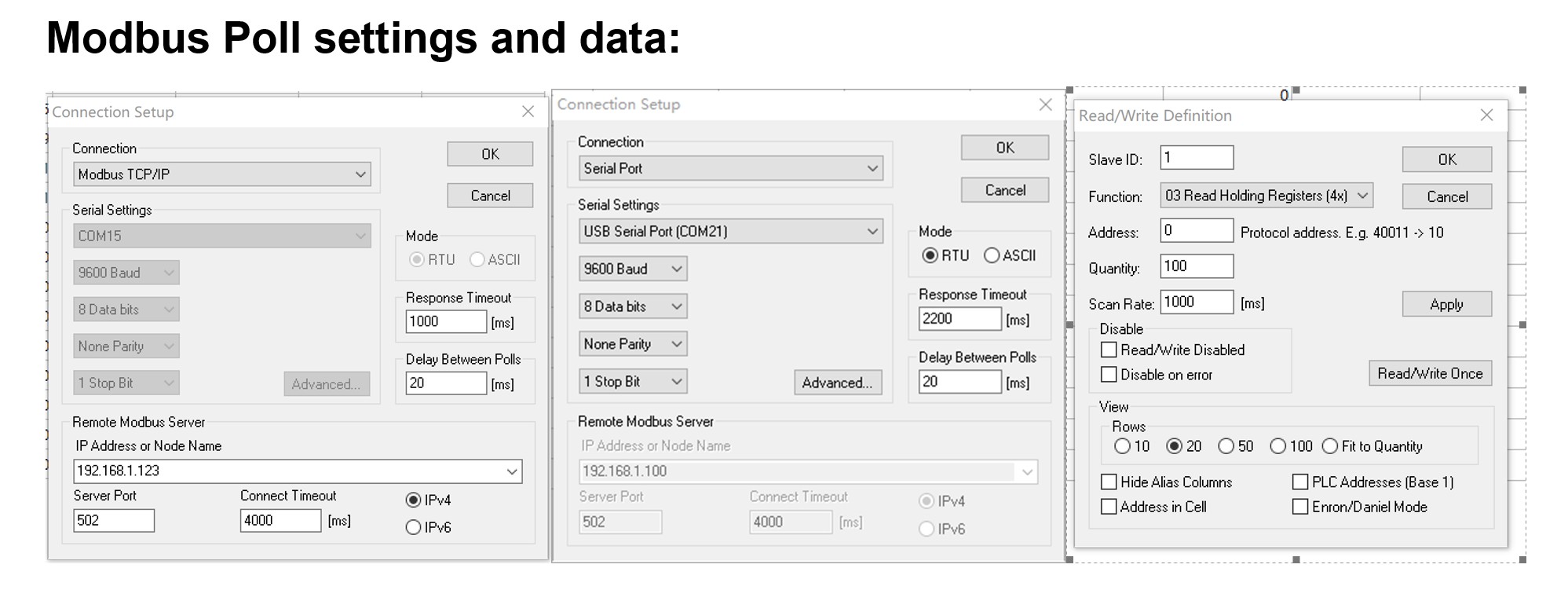Image resolution: width=1568 pixels, height=601 pixels.
Task: Click Response Timeout field showing 1000
Action: click(x=446, y=321)
